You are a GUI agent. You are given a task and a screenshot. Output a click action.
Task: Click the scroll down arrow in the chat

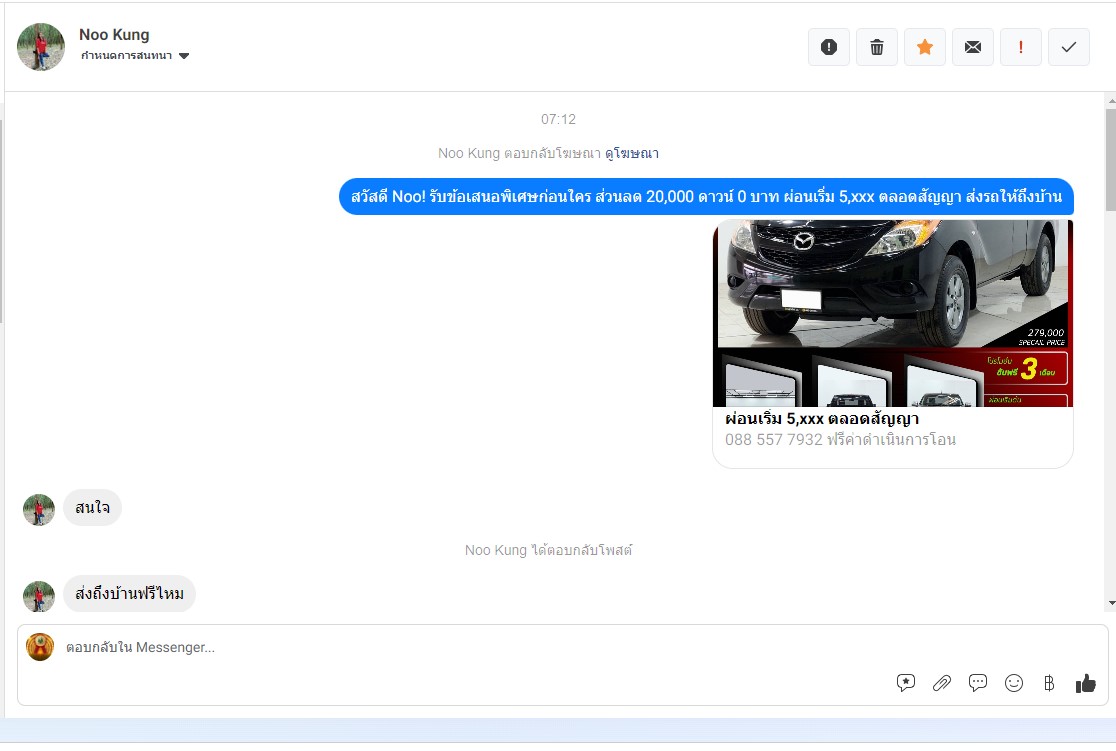point(1110,603)
